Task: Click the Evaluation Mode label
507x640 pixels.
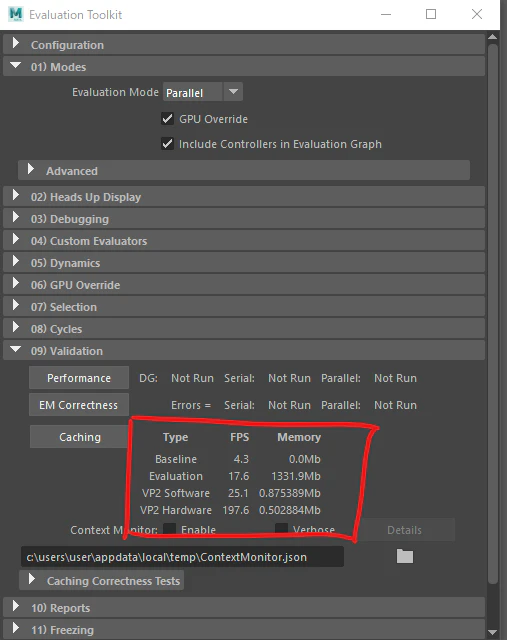Action: click(116, 92)
